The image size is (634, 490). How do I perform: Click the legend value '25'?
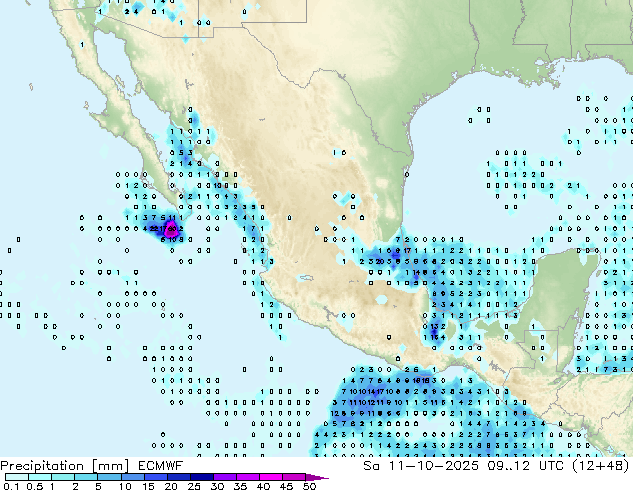pos(194,486)
